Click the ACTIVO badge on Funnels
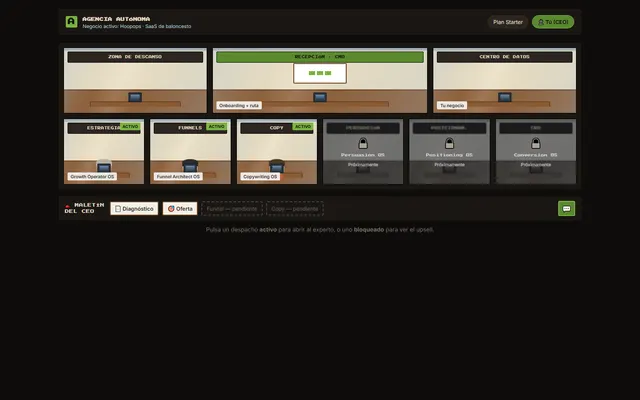640x400 pixels. 216,127
